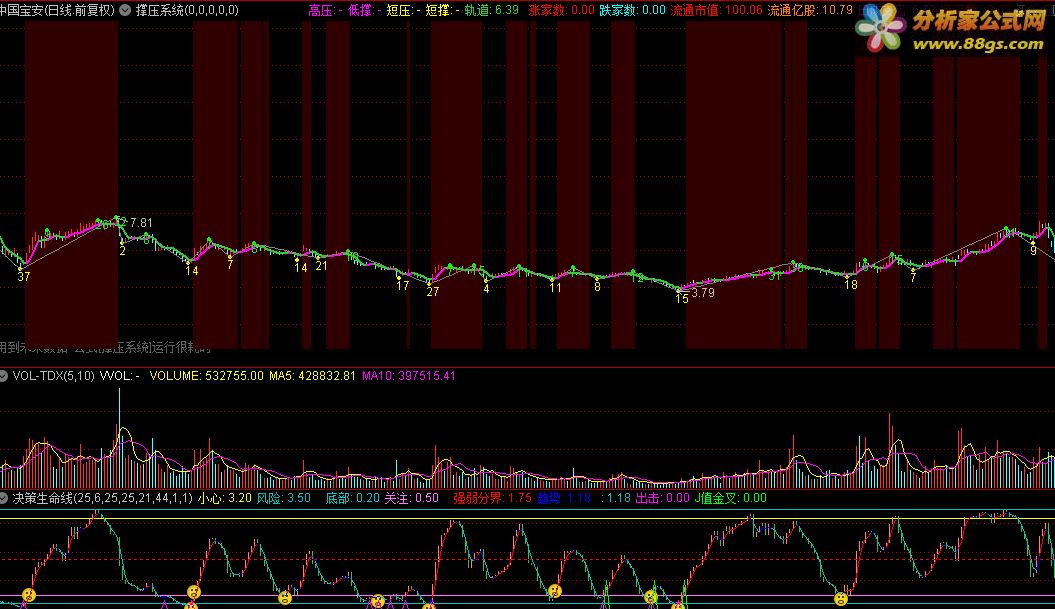The height and width of the screenshot is (609, 1055).
Task: Collapse the VOL-TDX indicator panel arrow
Action: 5,376
